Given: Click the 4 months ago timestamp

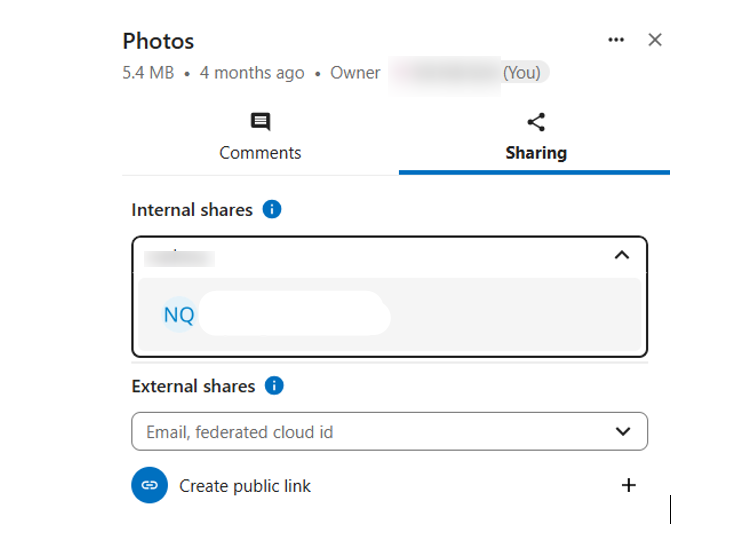Looking at the screenshot, I should (252, 73).
